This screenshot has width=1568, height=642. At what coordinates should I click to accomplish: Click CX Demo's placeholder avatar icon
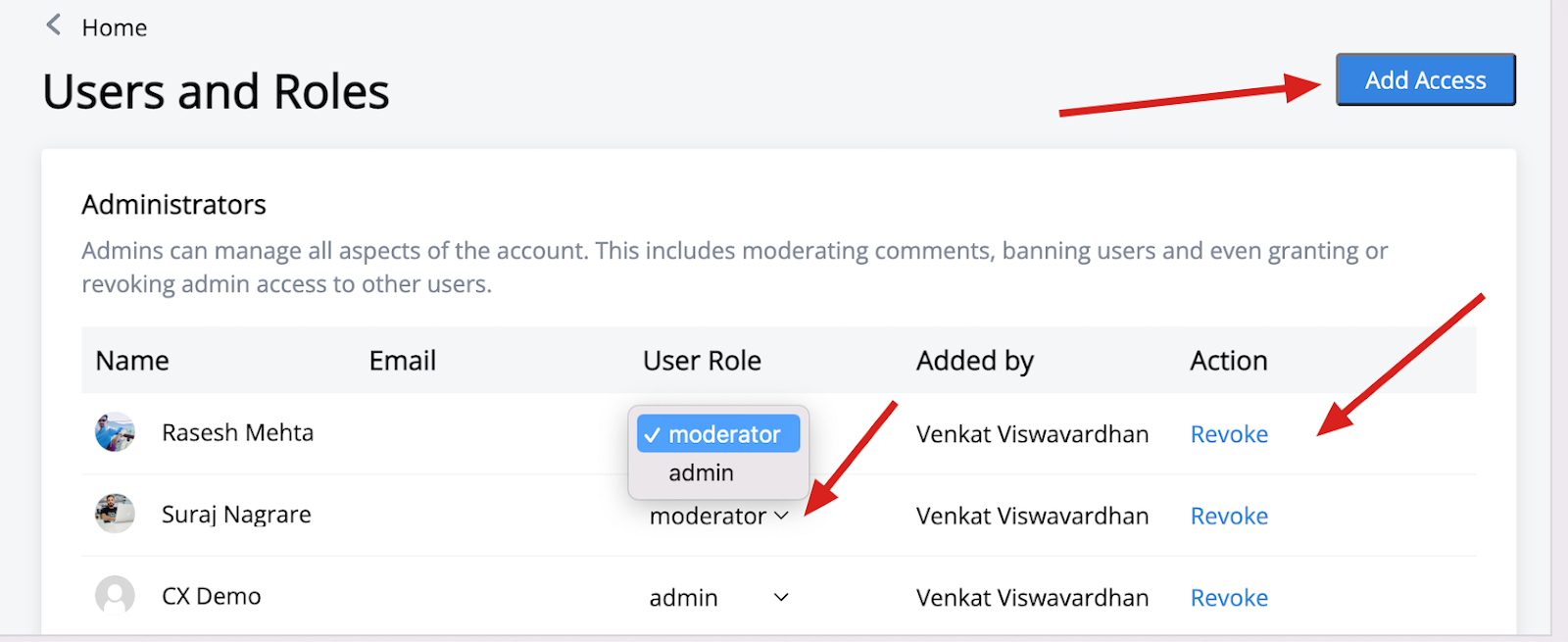(x=115, y=595)
